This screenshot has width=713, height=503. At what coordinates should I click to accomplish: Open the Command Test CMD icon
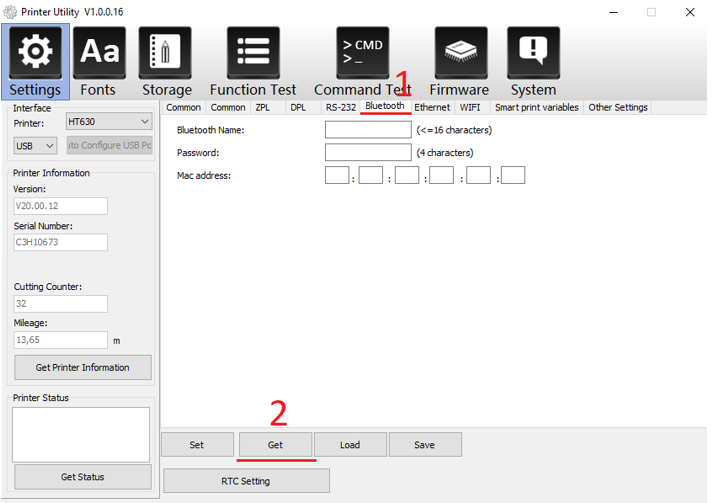point(362,53)
